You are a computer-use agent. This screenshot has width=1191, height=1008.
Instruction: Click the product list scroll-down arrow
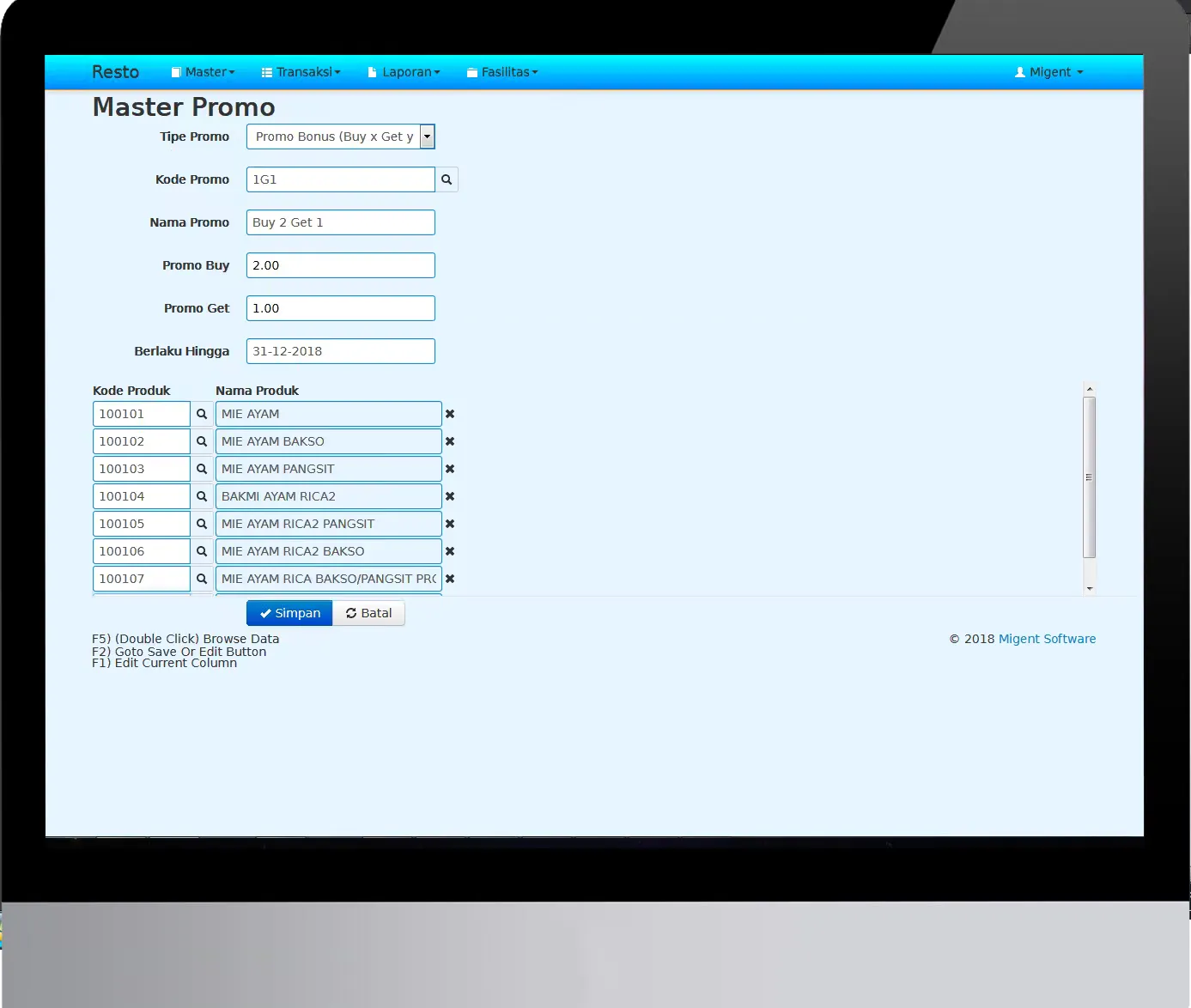pos(1090,589)
